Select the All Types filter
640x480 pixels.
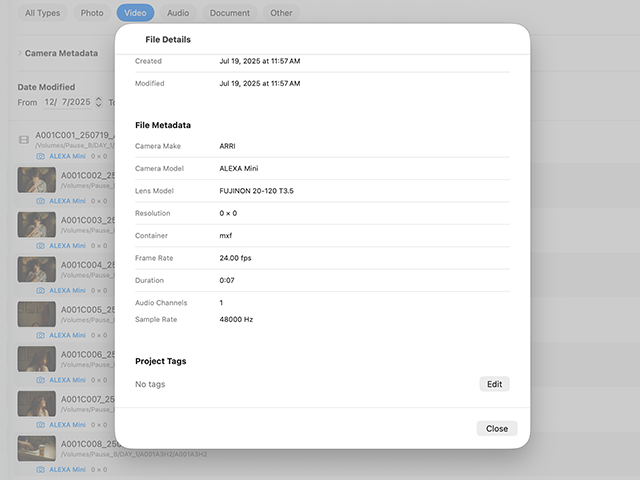pos(42,13)
